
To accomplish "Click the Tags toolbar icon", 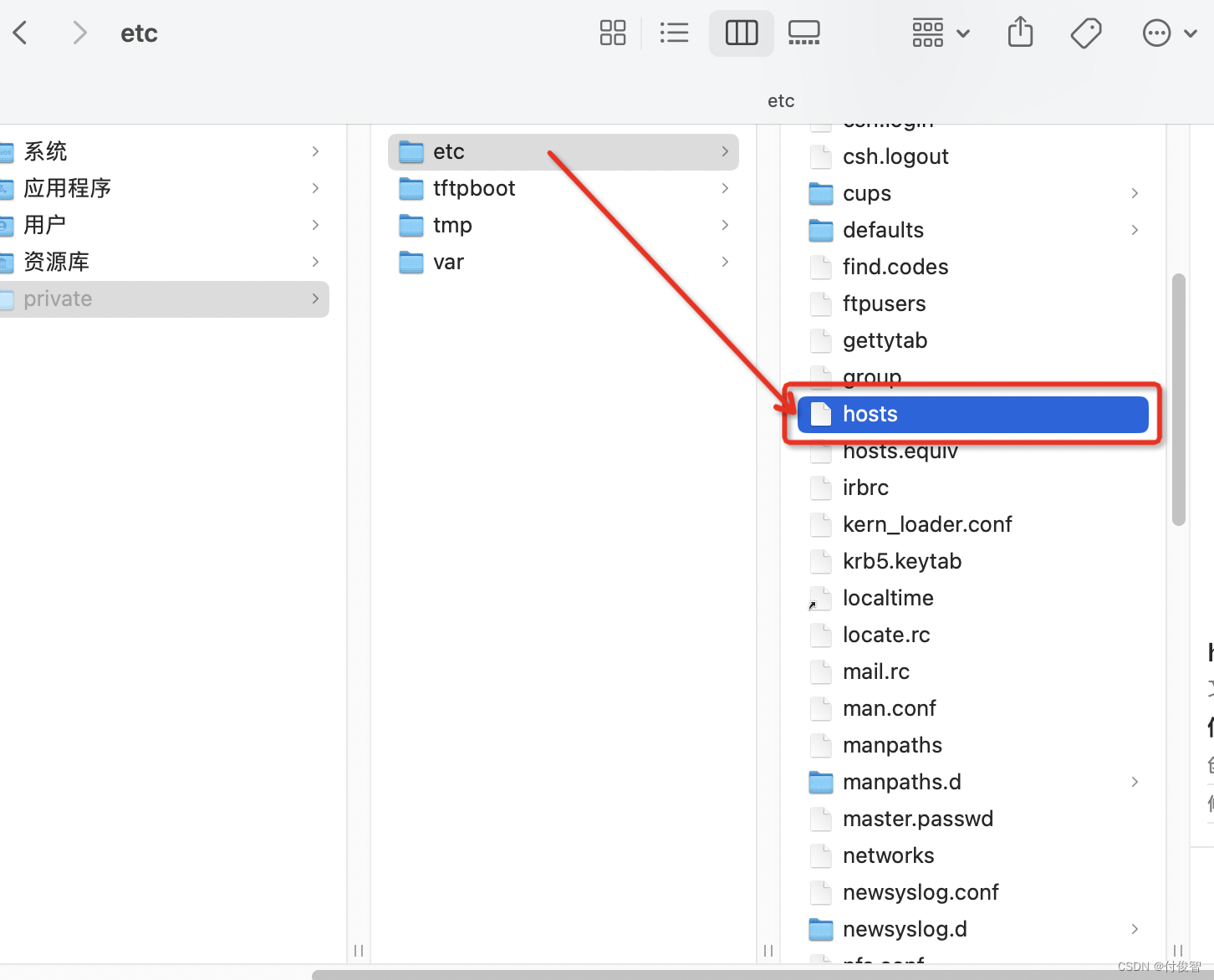I will point(1086,33).
